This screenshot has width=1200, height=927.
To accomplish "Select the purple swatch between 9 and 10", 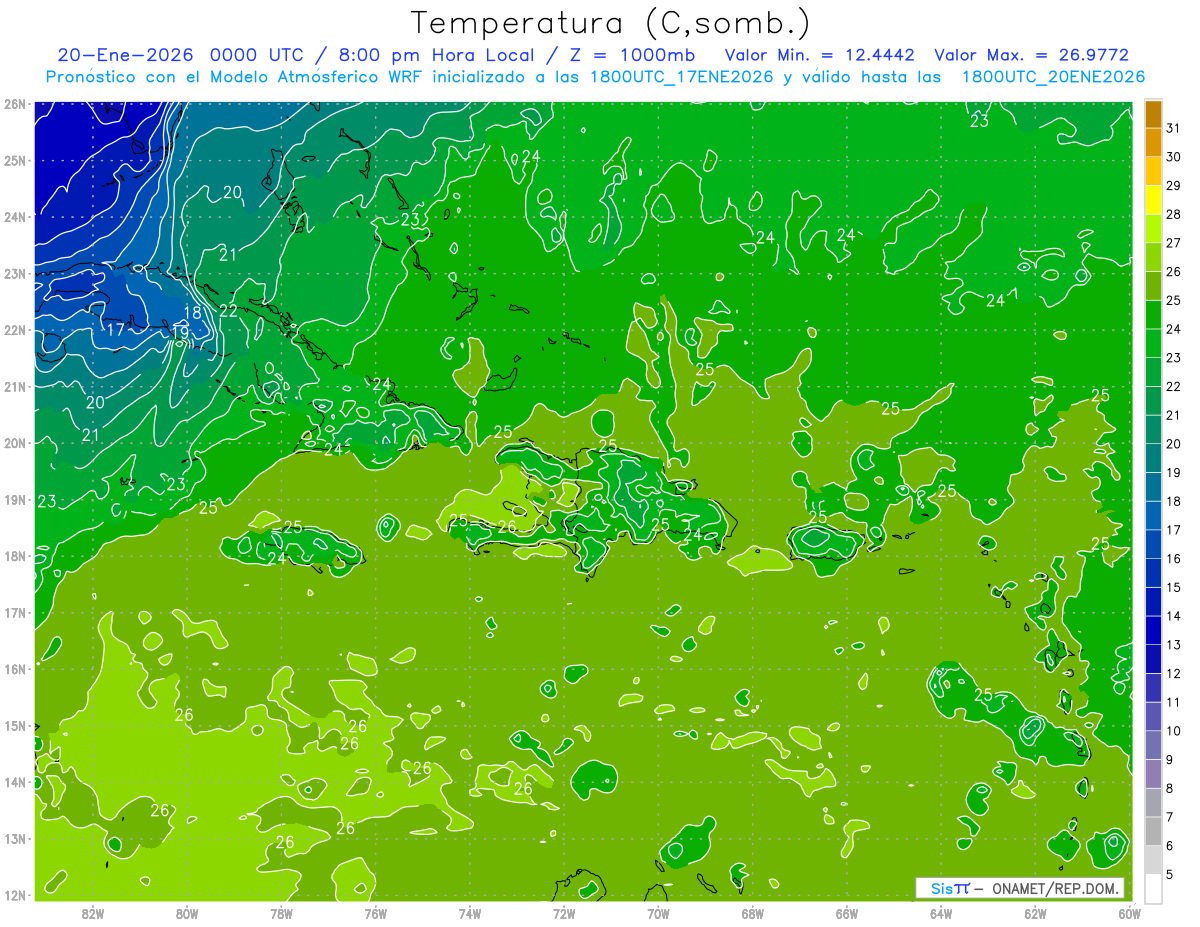I will [x=1153, y=744].
